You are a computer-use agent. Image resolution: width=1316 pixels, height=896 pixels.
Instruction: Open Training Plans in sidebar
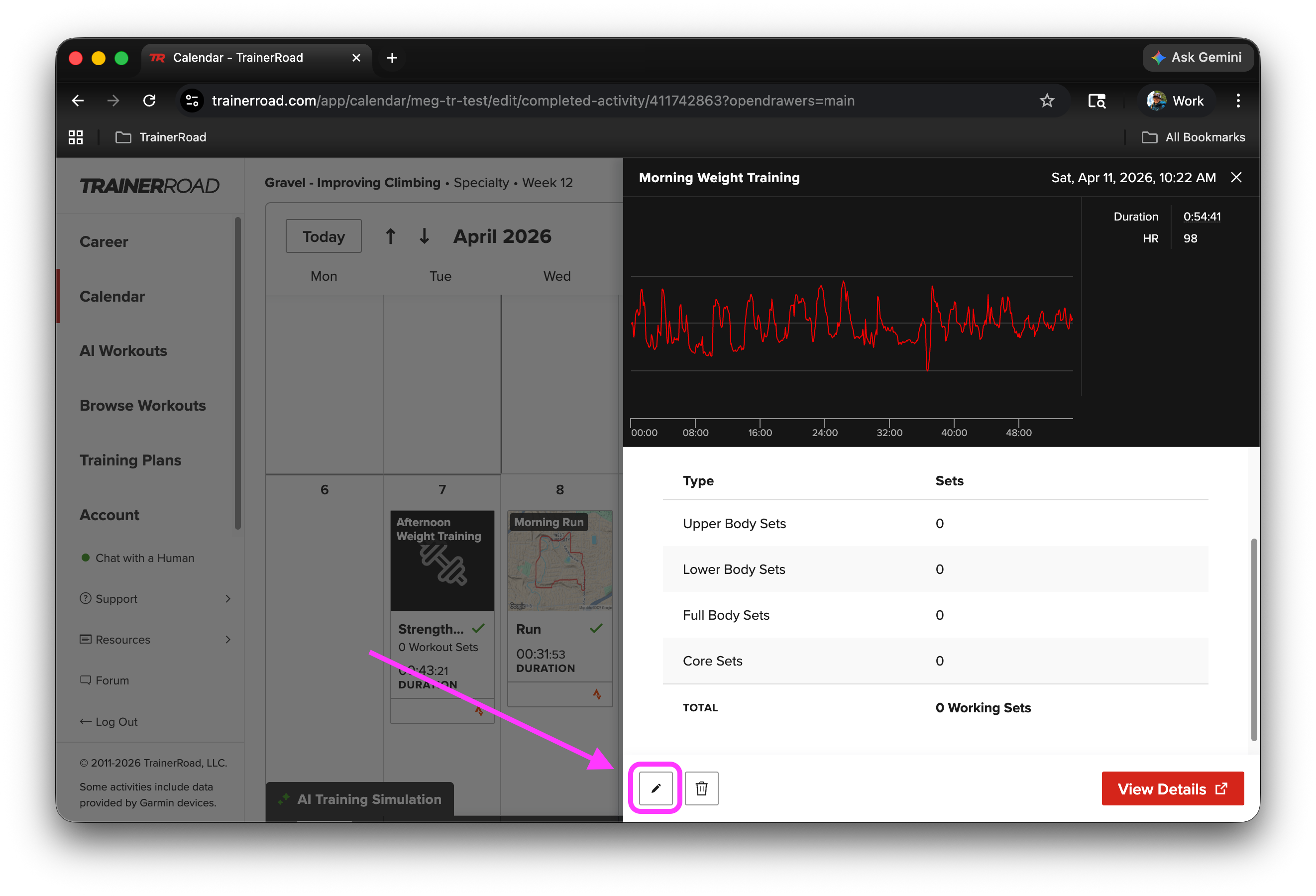130,460
